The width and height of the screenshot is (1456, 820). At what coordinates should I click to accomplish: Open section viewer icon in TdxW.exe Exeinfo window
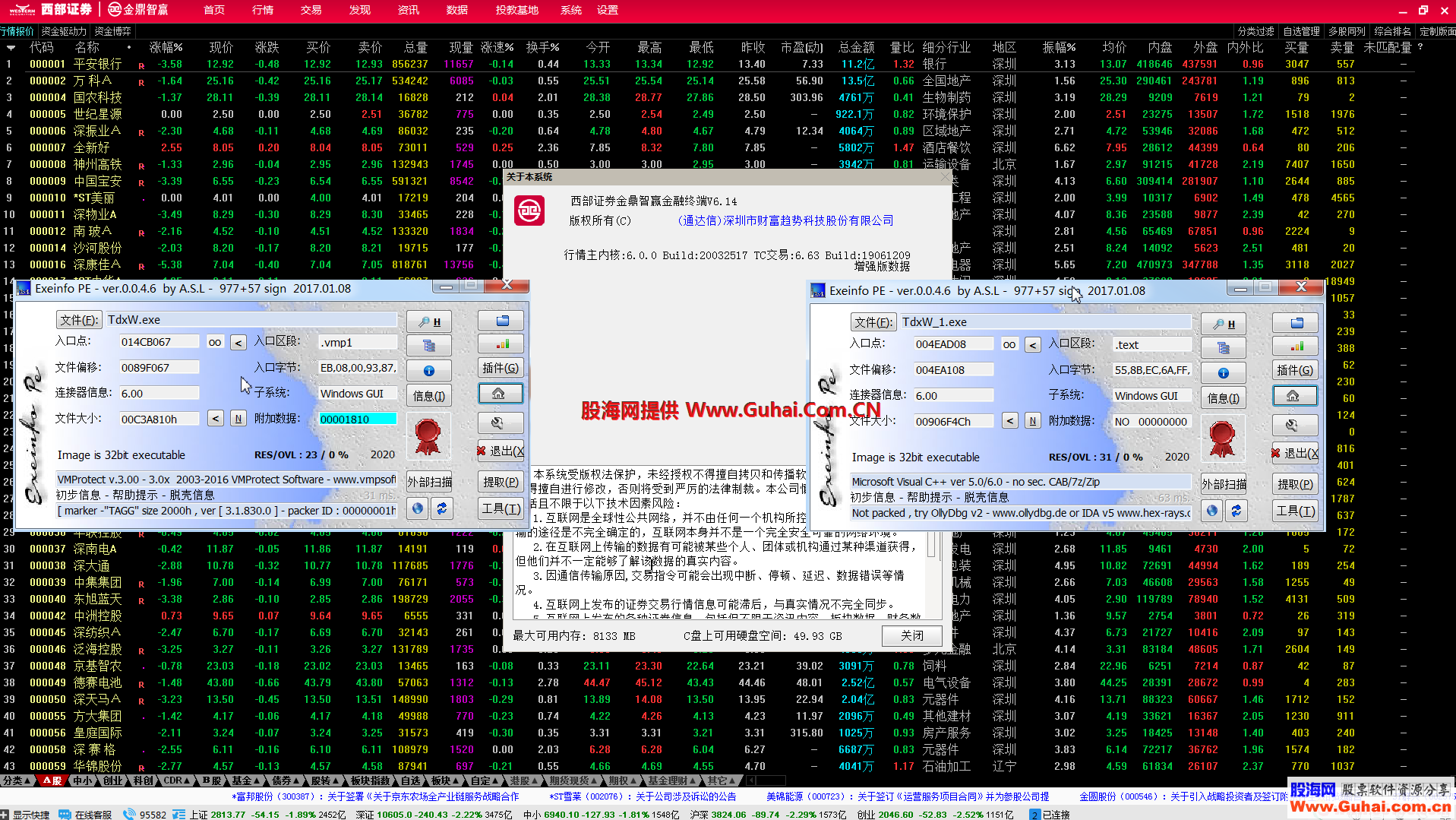click(x=429, y=347)
